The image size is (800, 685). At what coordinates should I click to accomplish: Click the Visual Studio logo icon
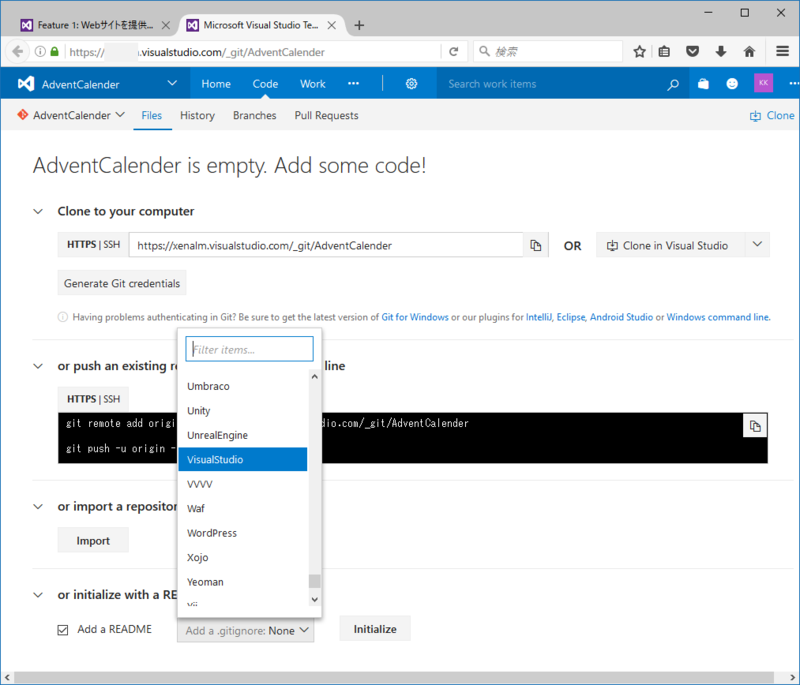(26, 84)
